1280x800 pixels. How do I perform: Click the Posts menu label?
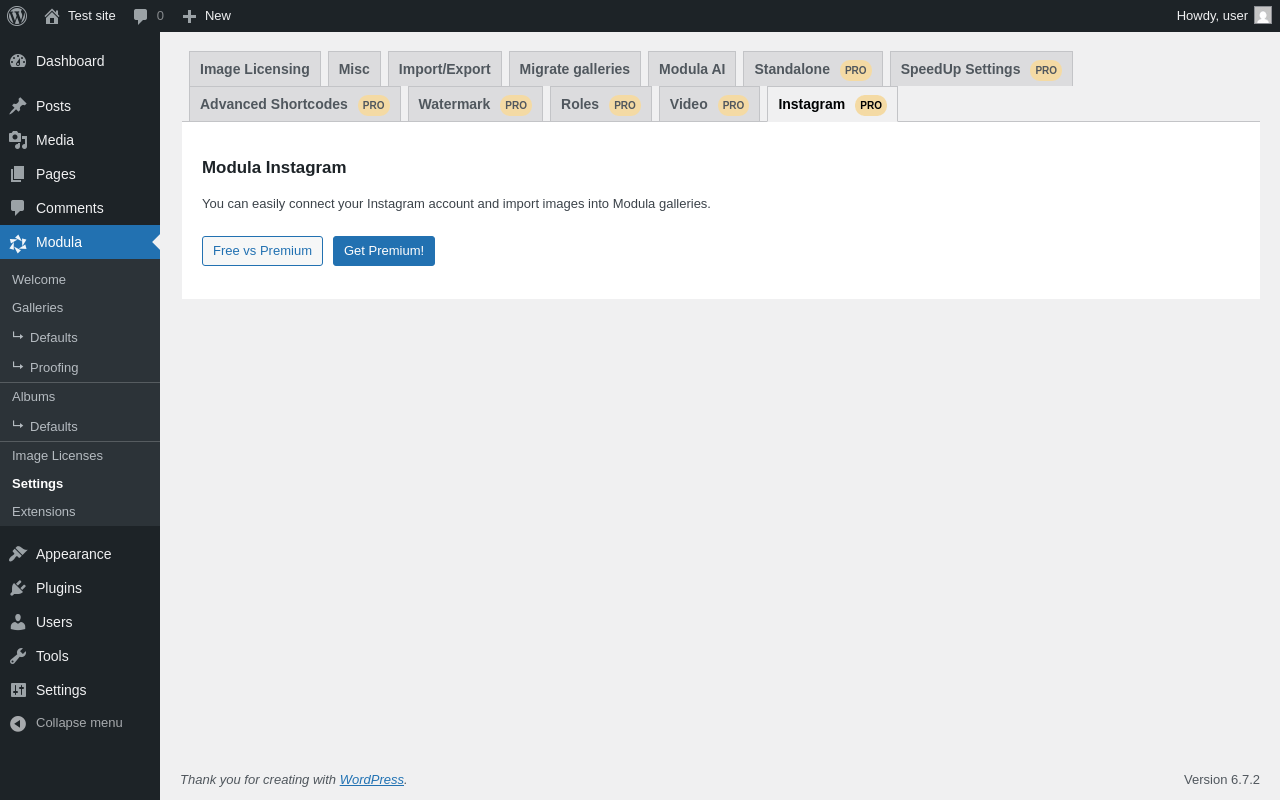[x=53, y=106]
